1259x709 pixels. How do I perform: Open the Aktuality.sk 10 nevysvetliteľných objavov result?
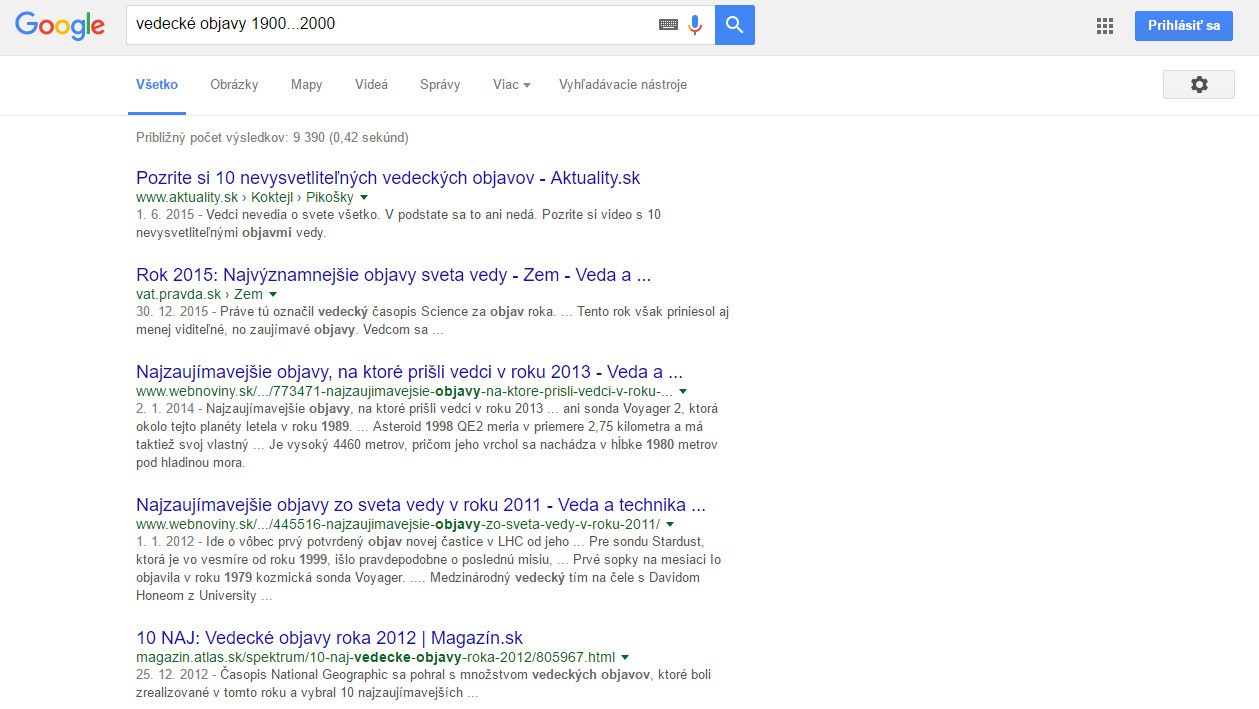coord(388,178)
